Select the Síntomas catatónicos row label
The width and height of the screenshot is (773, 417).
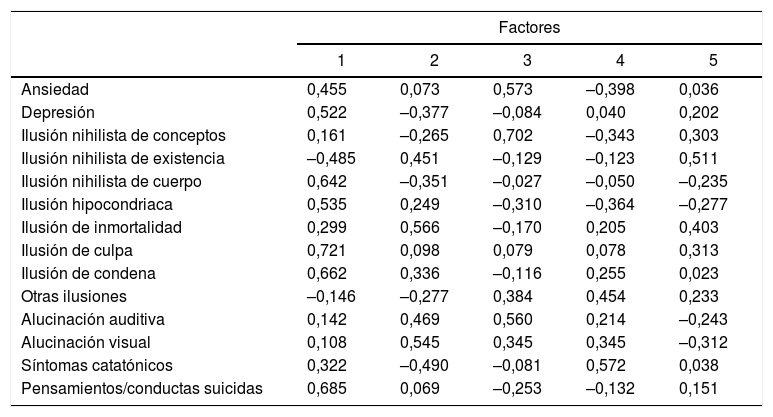(96, 365)
